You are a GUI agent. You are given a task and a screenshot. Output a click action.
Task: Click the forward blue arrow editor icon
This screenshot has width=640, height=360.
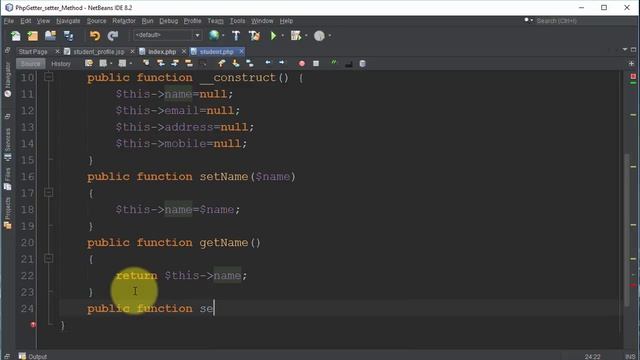pos(282,63)
